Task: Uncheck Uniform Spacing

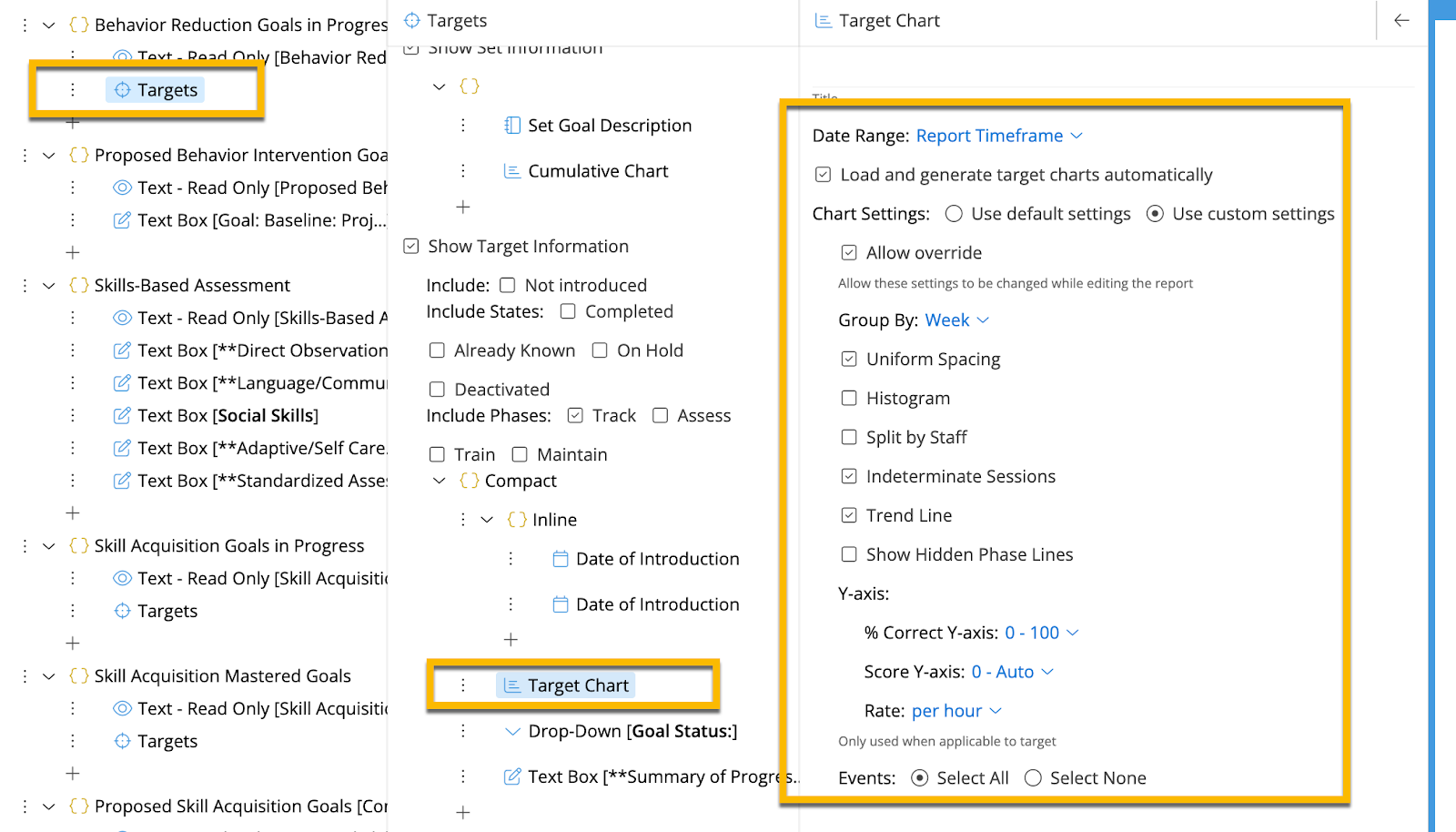Action: [x=848, y=359]
